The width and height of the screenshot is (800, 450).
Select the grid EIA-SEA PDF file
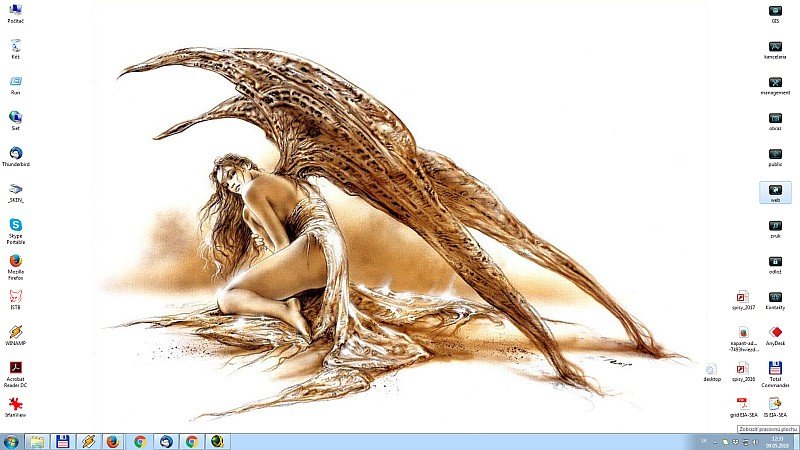(x=743, y=408)
